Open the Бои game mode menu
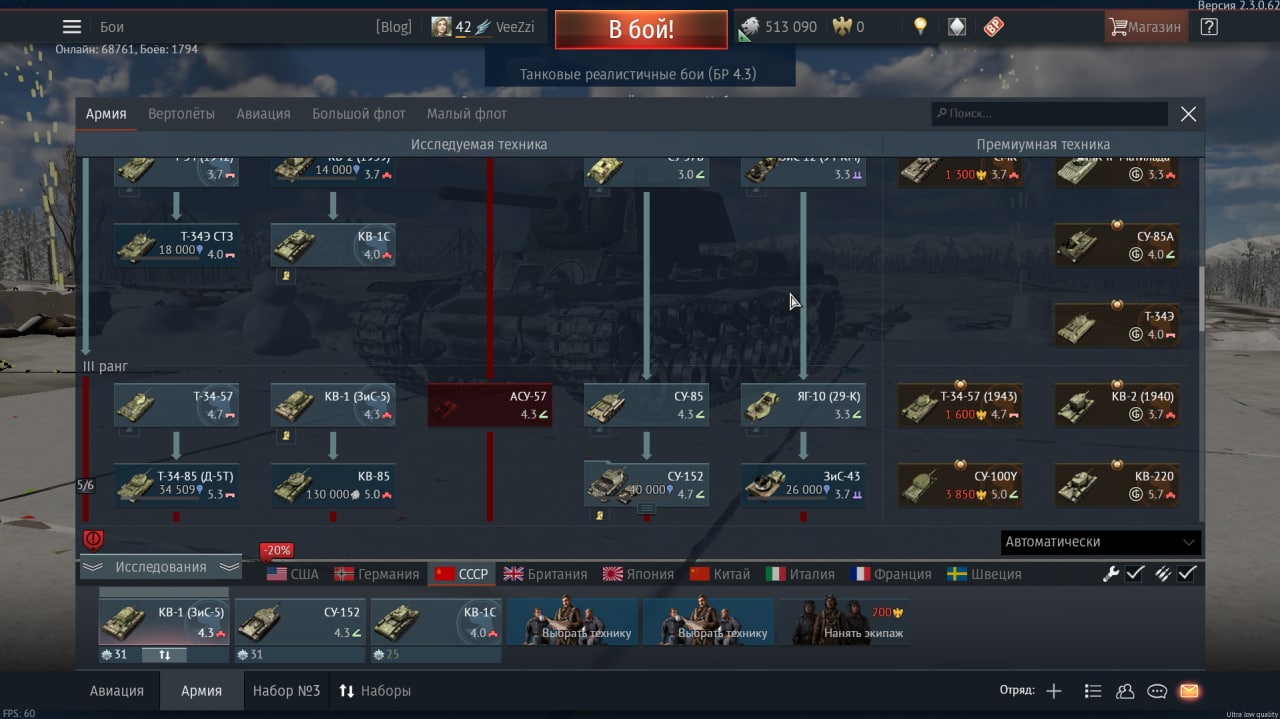This screenshot has height=719, width=1280. tap(112, 27)
